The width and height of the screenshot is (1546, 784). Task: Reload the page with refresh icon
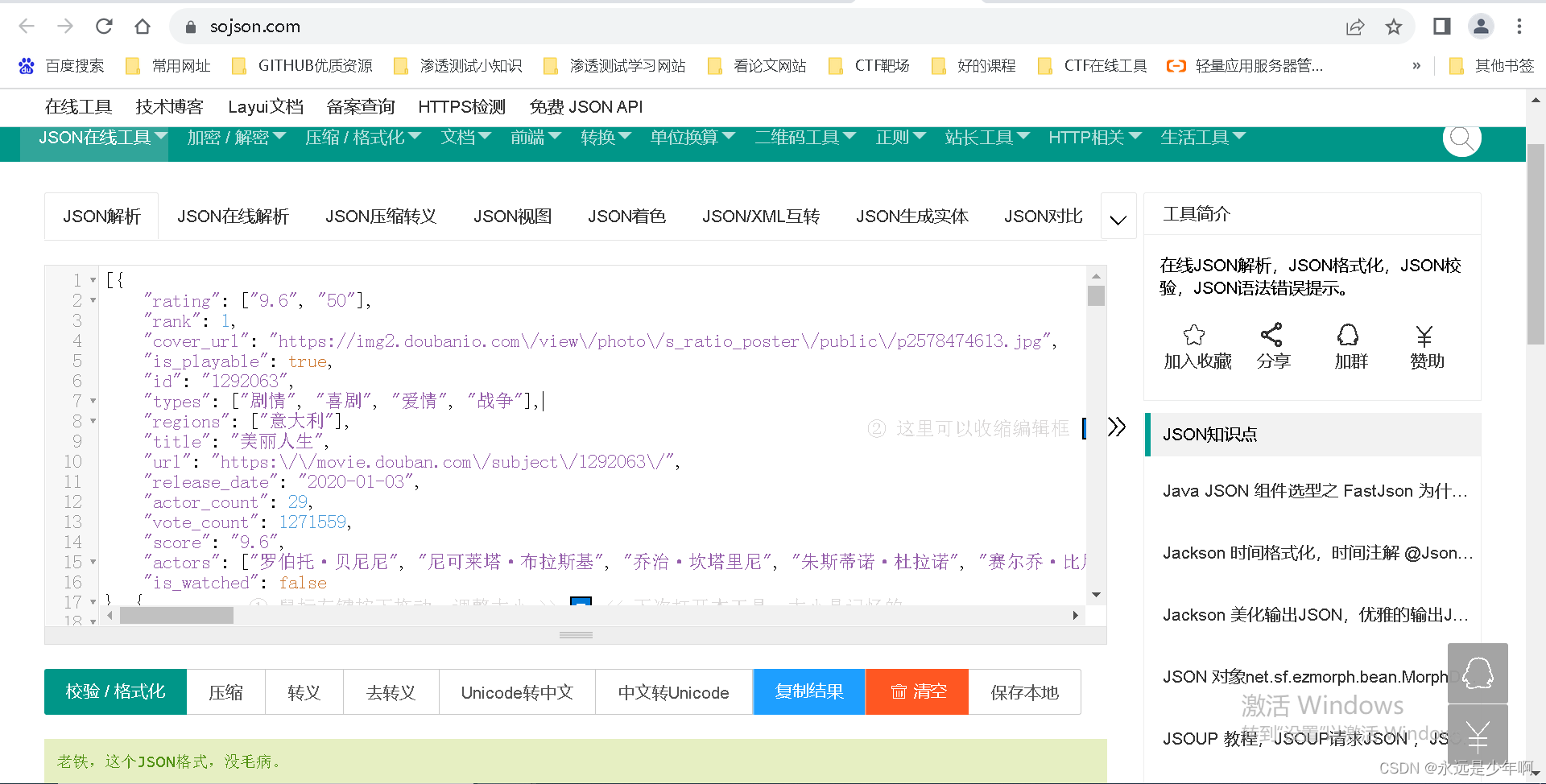(x=104, y=27)
